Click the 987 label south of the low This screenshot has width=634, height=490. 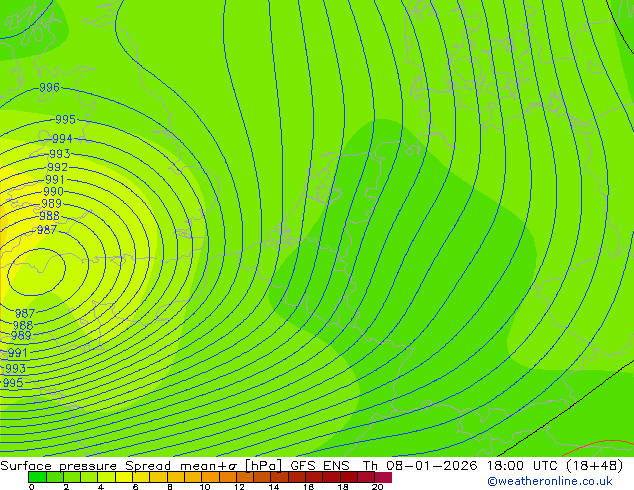click(x=25, y=313)
